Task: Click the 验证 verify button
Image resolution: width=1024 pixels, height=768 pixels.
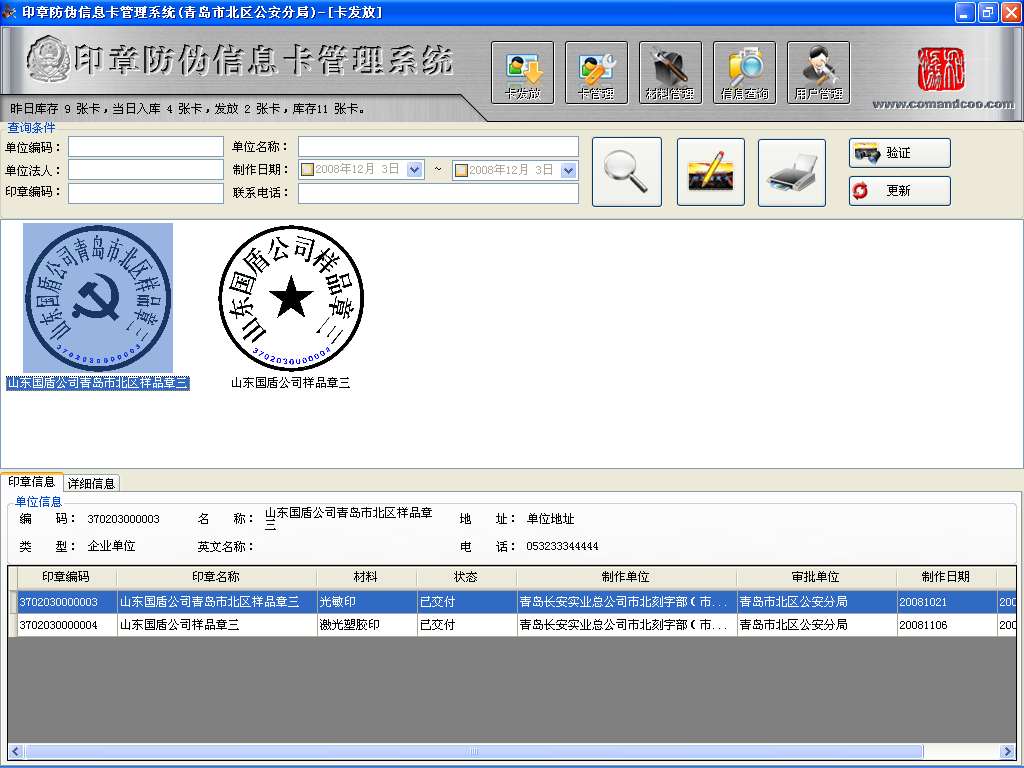Action: [x=899, y=153]
